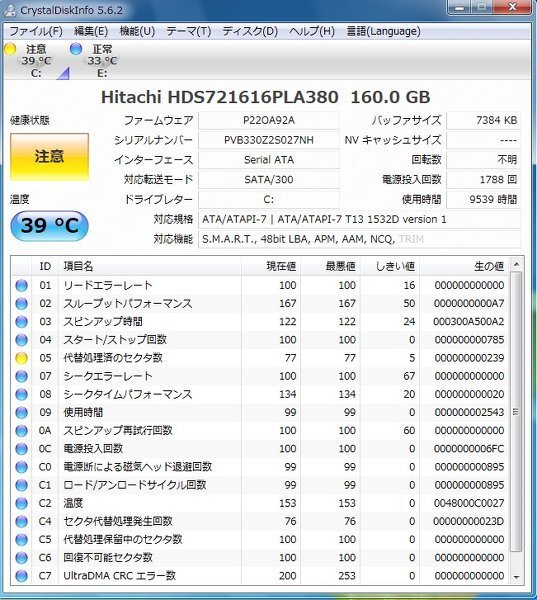
Task: Click the status dot for ID C2 温度
Action: (x=21, y=504)
